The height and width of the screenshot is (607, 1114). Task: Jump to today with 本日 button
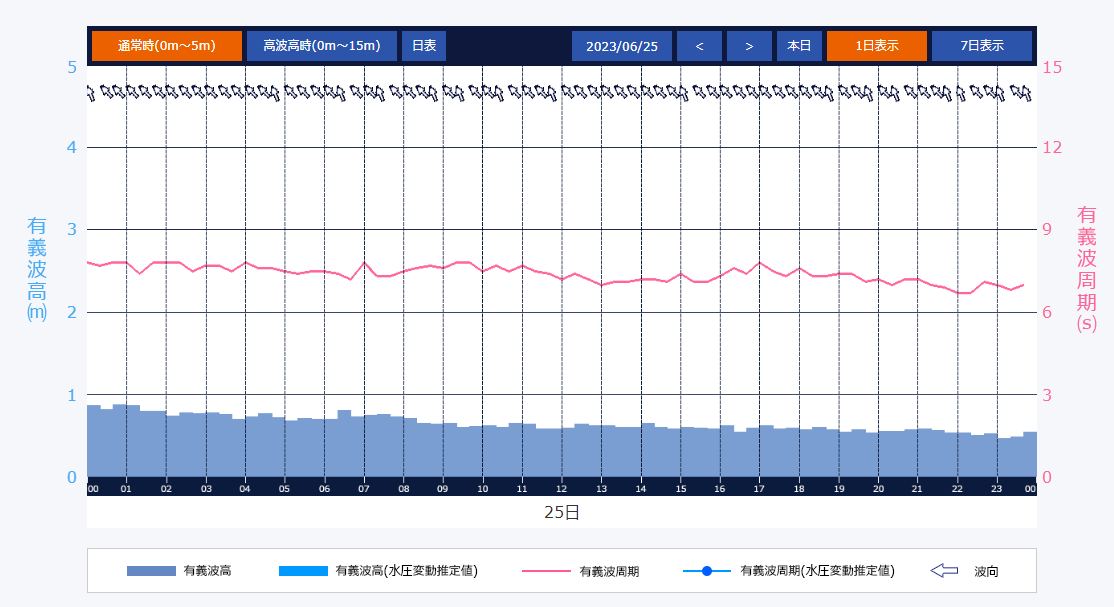point(798,46)
